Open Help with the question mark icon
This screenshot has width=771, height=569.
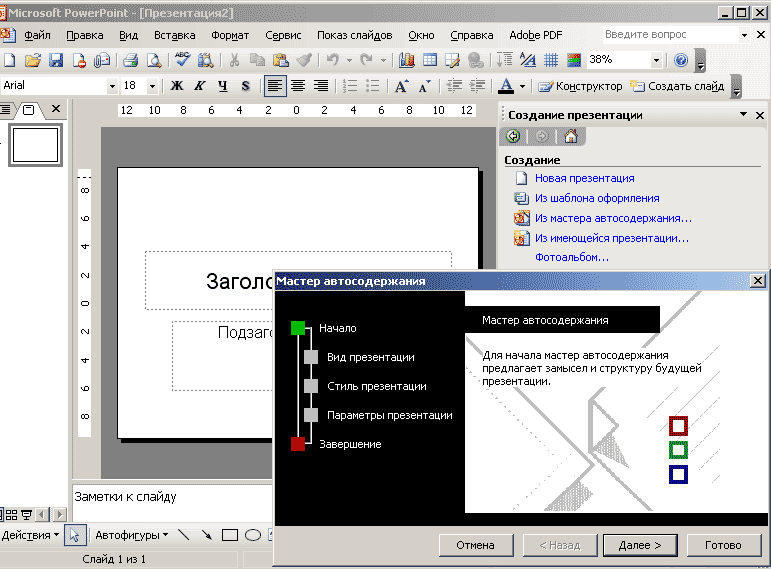tap(681, 60)
